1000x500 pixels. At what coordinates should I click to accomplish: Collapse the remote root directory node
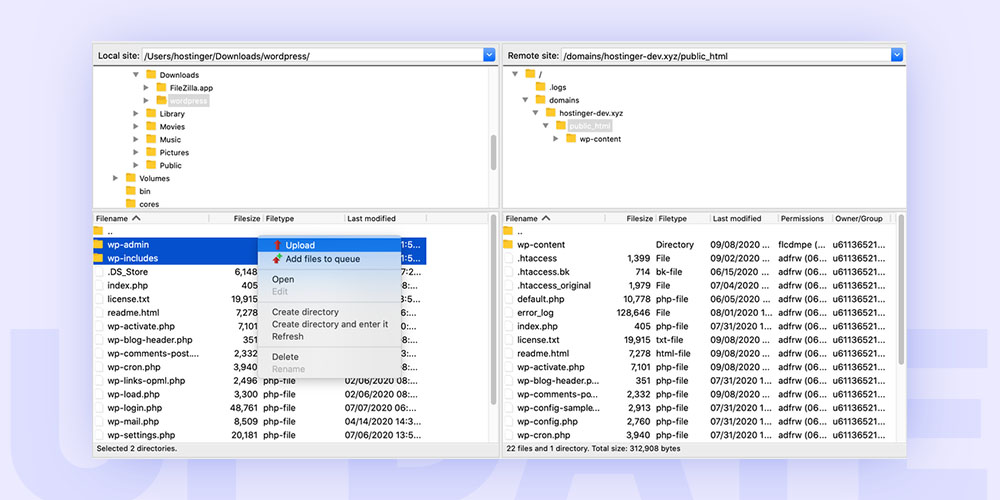pos(515,74)
